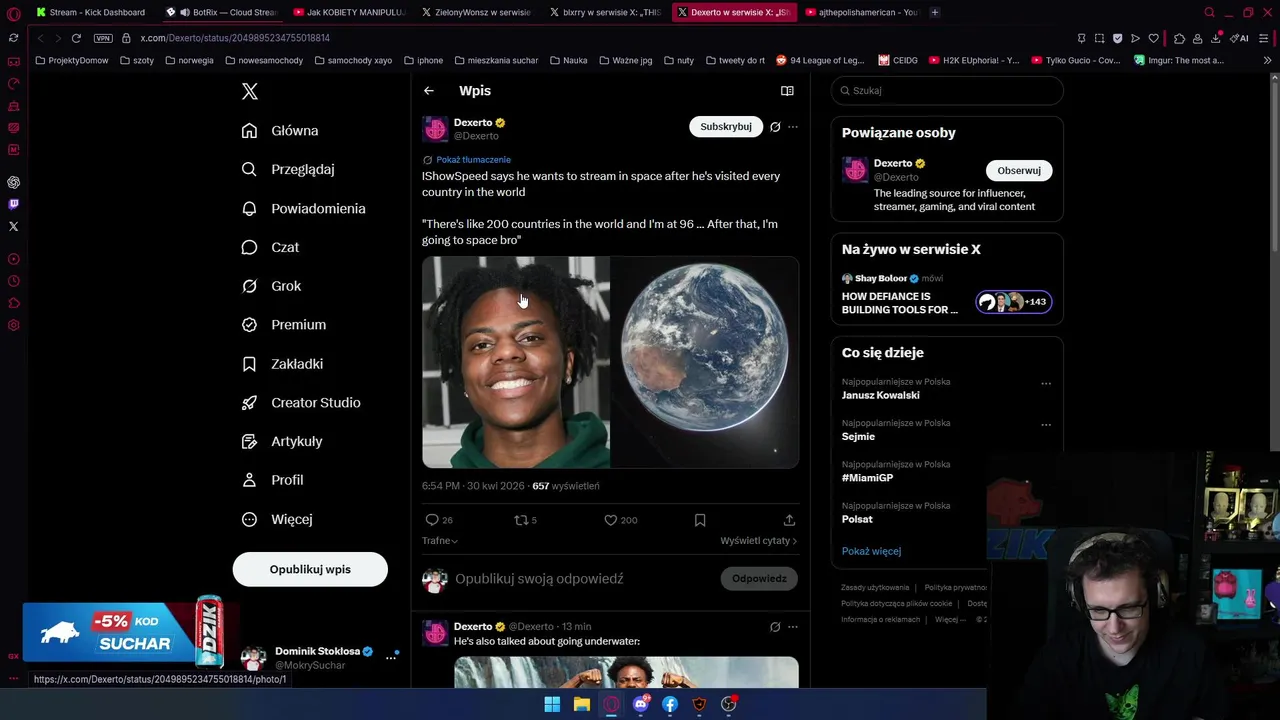Open options for the Sejmie trend
Viewport: 1280px width, 720px height.
[1046, 425]
